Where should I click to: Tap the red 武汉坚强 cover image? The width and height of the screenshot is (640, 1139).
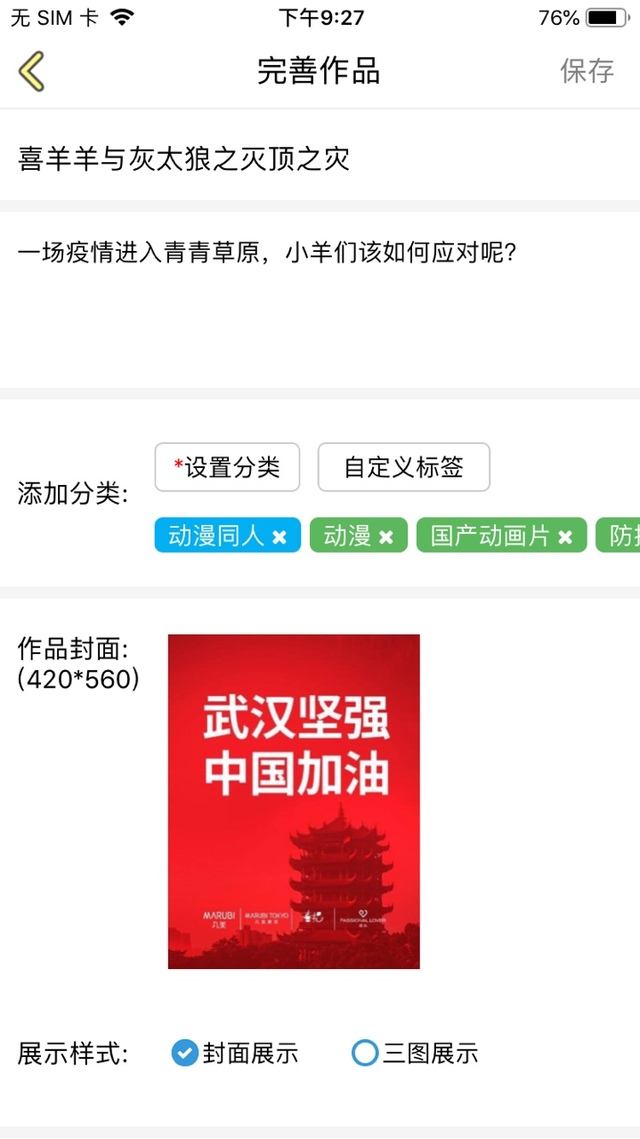tap(294, 801)
